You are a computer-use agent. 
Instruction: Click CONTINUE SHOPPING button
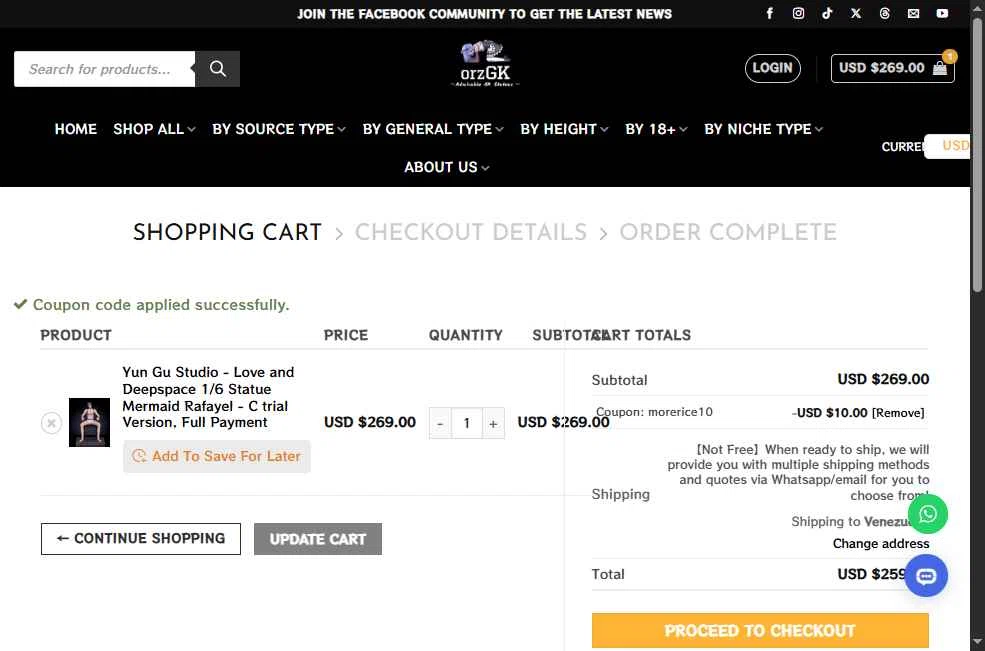click(x=141, y=539)
